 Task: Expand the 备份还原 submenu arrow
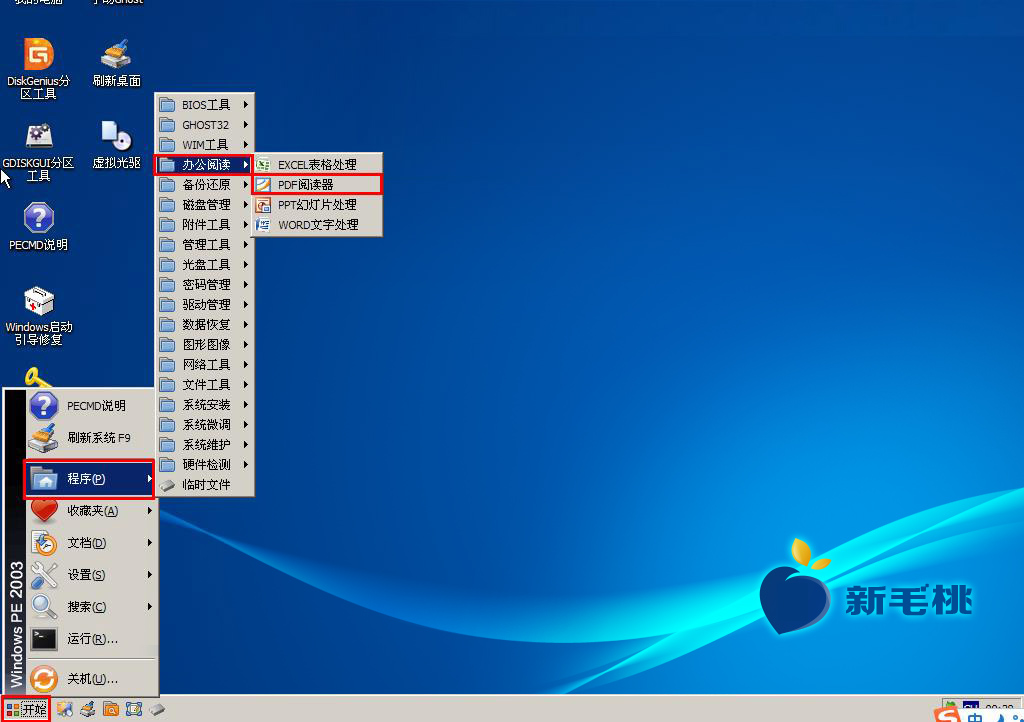tap(246, 185)
